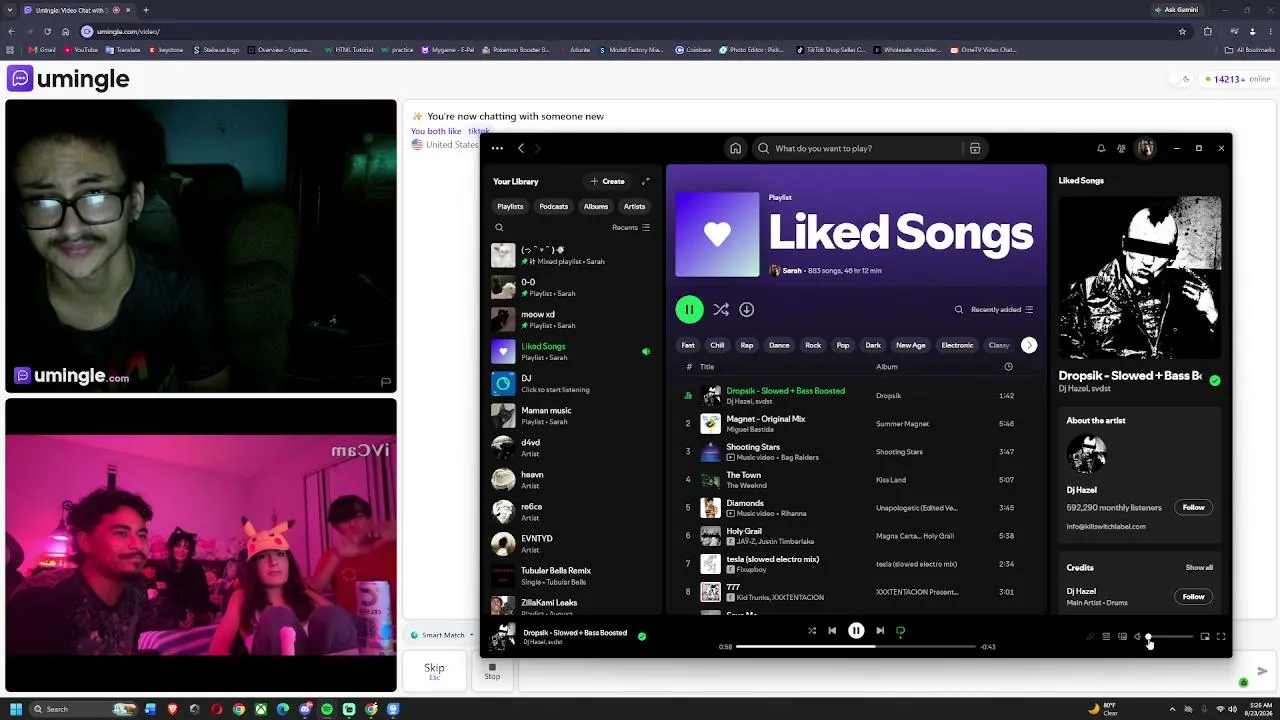1280x720 pixels.
Task: Open Spotify notifications bell
Action: tap(1101, 148)
